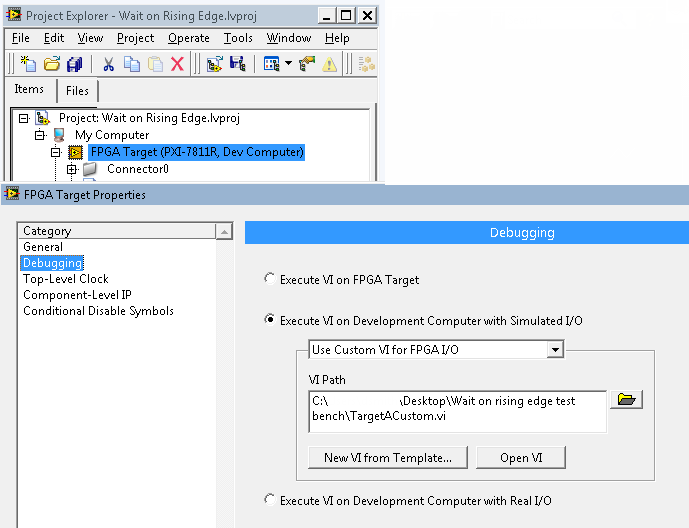689x528 pixels.
Task: Click the yellow warning triangle icon
Action: click(x=329, y=65)
